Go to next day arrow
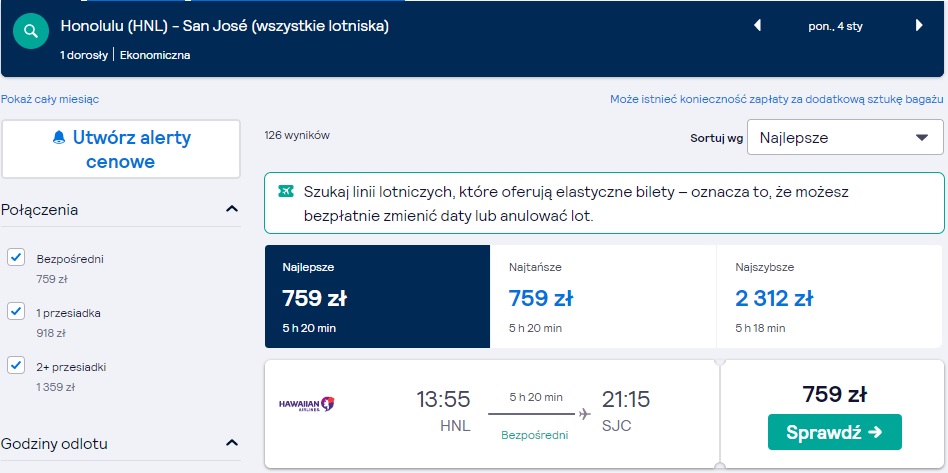The image size is (948, 473). [x=919, y=25]
